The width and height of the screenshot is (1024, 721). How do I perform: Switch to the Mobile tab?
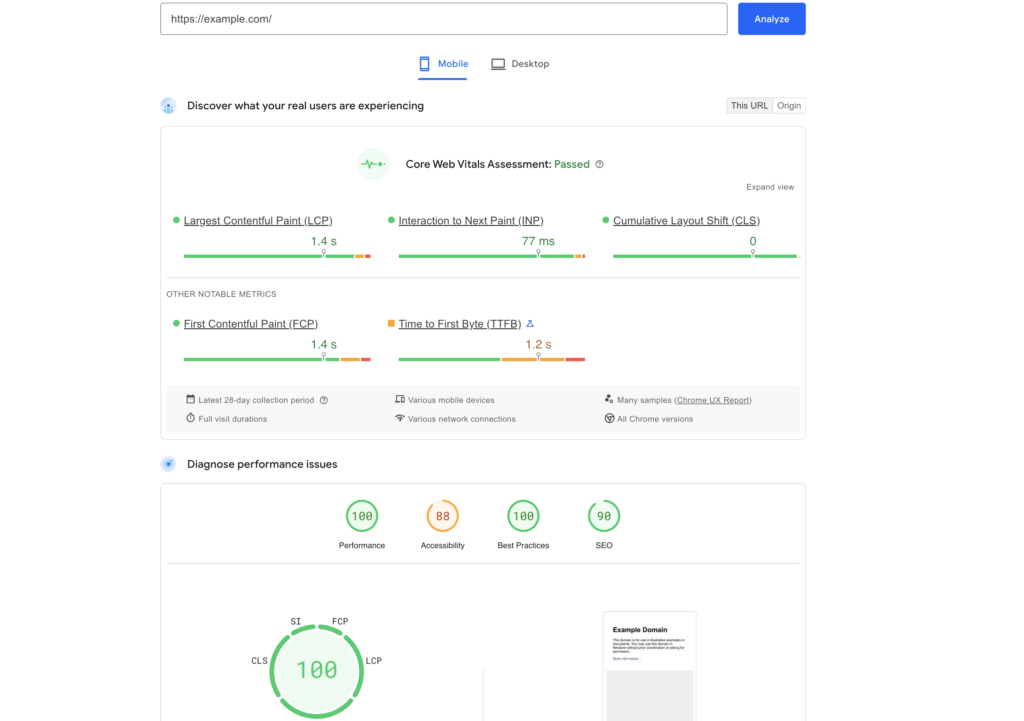click(443, 64)
